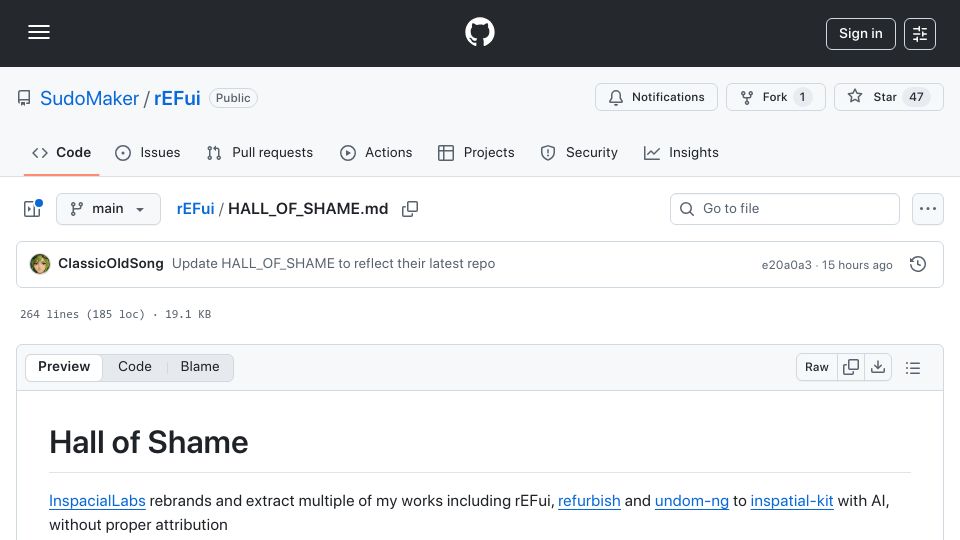Go to rEFui root in breadcrumb
This screenshot has height=540, width=960.
(x=195, y=209)
